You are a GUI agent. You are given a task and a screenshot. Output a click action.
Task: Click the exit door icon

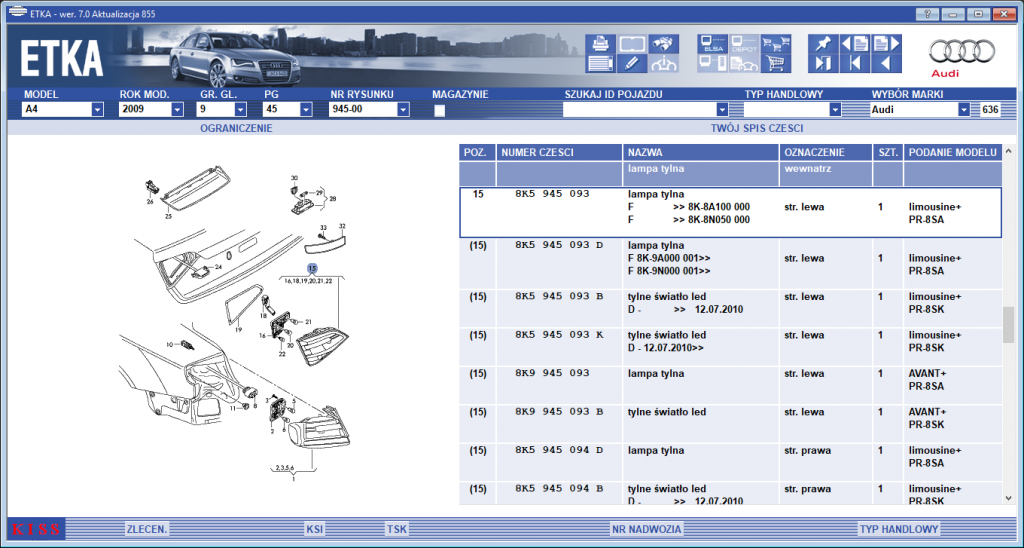[x=822, y=63]
